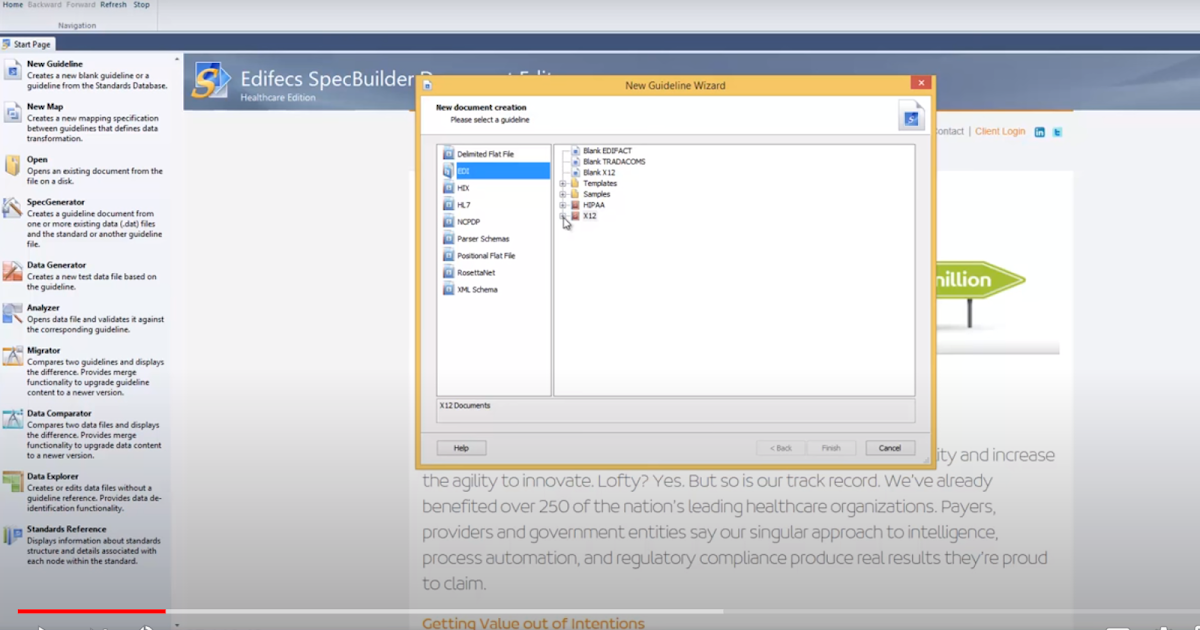
Task: Launch the SpecGenerator tool
Action: [x=14, y=203]
